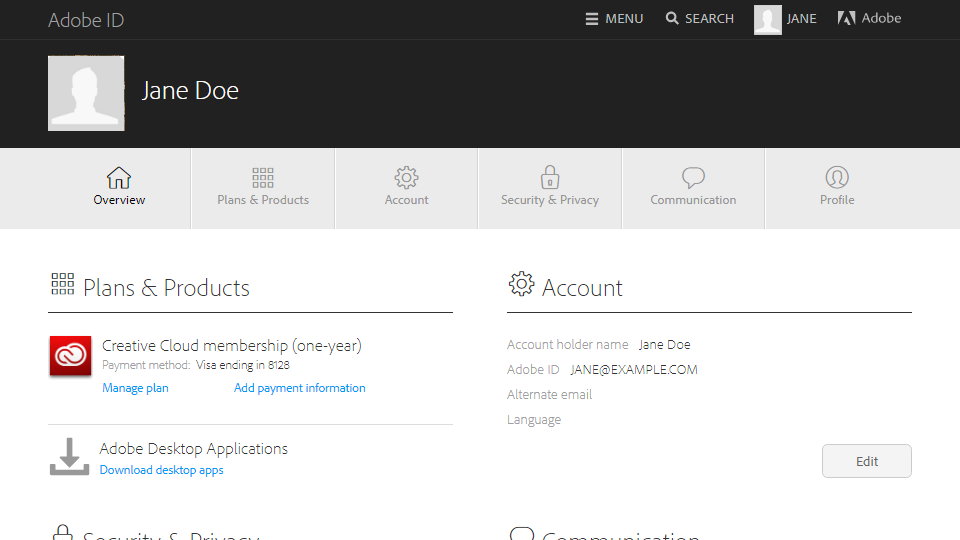Click the Adobe ID title text
Viewport: 960px width, 540px height.
point(86,20)
